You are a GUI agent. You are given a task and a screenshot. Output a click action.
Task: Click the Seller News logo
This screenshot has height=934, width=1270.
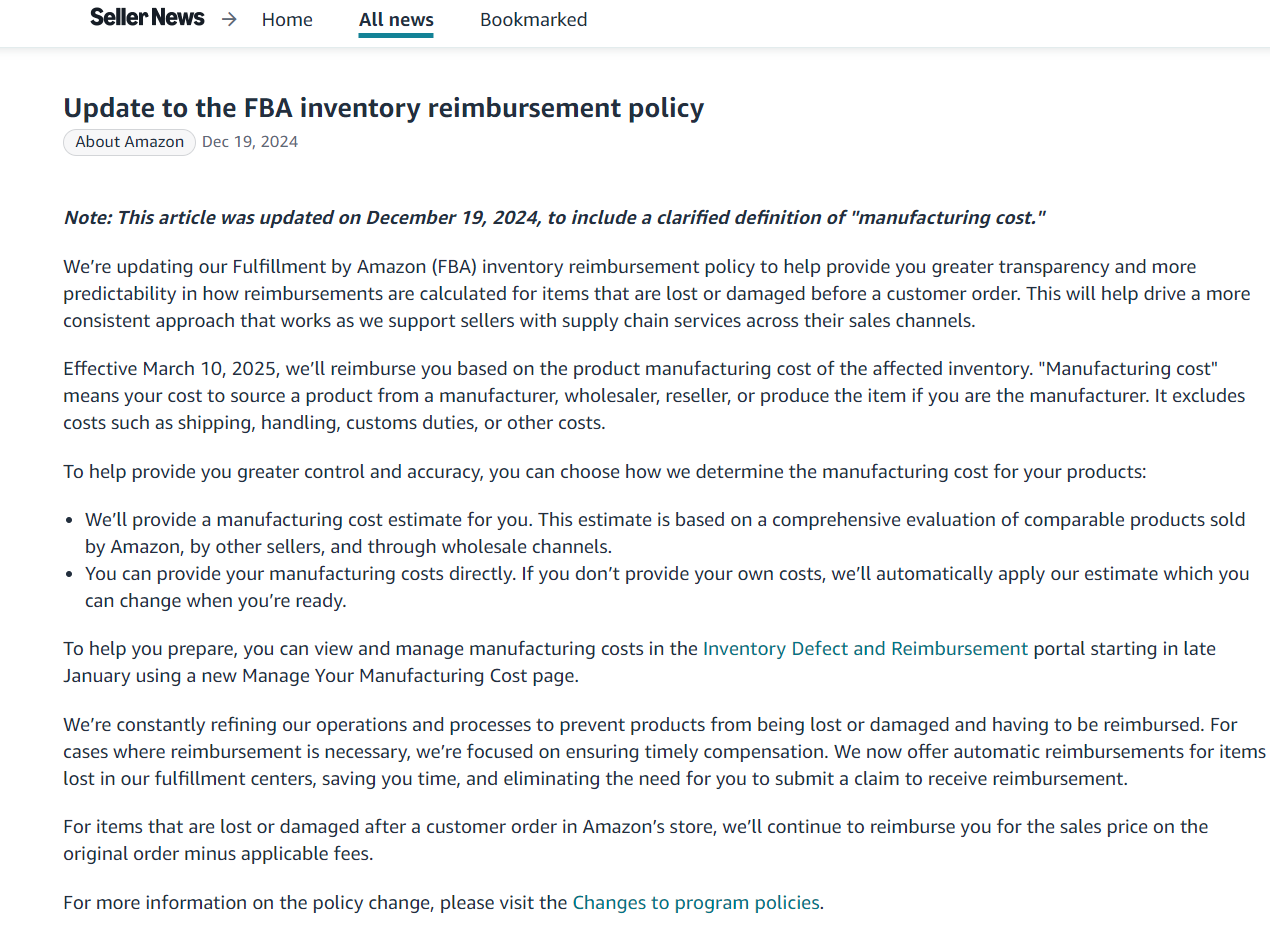(x=147, y=18)
